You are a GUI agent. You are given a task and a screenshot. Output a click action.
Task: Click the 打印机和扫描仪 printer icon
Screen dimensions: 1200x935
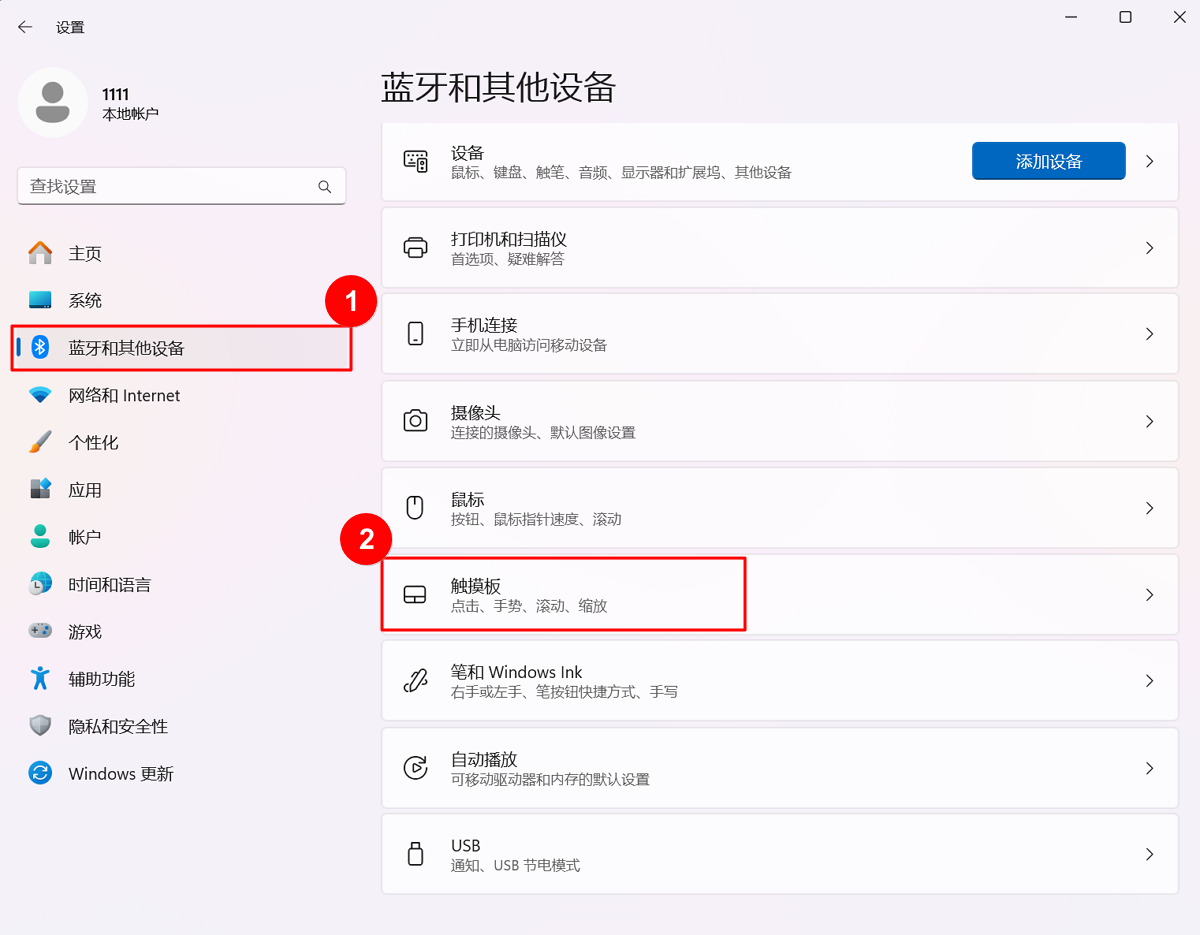(415, 248)
